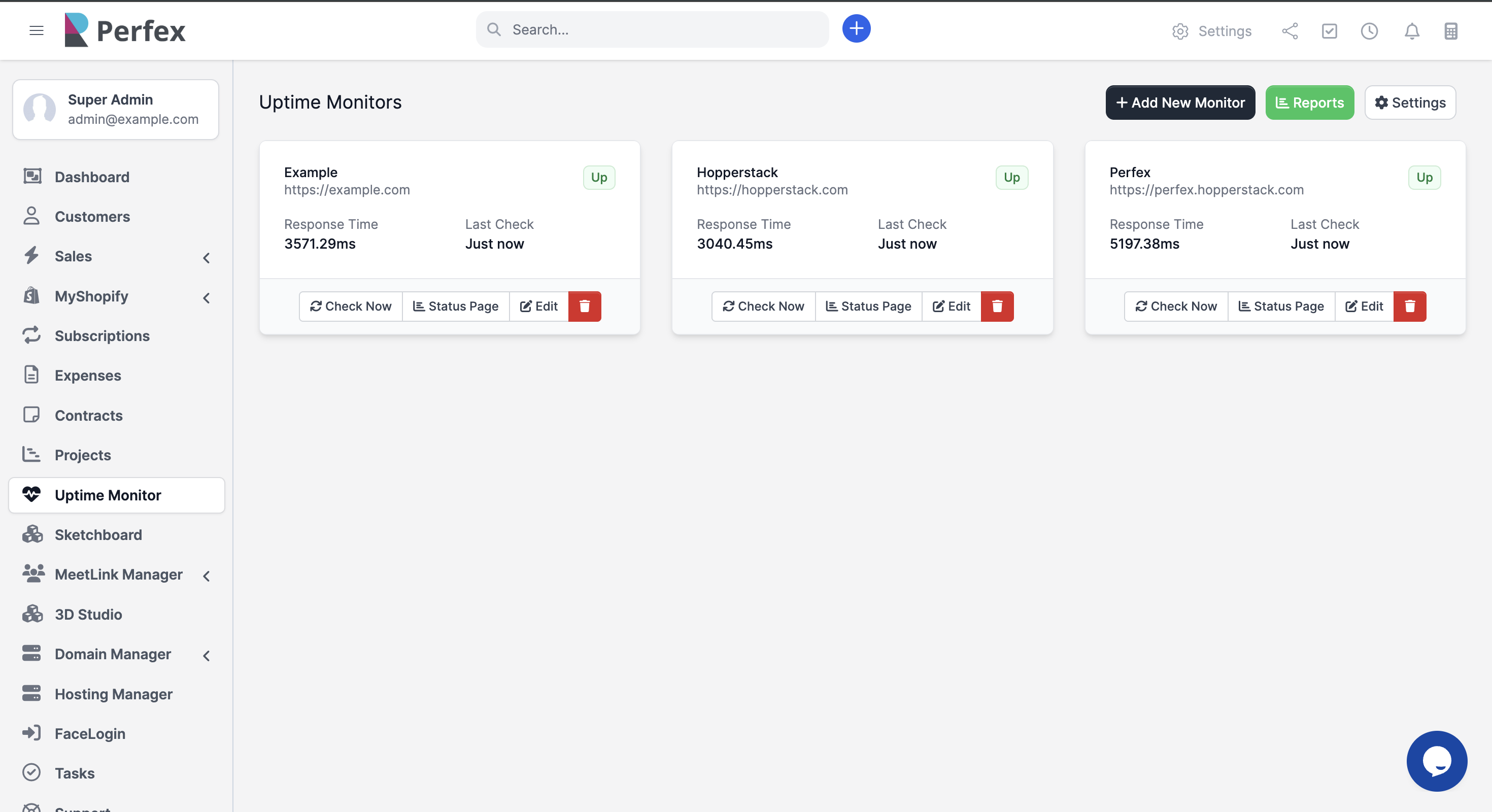Click the Up badge on the Example monitor
The image size is (1492, 812).
[x=598, y=177]
